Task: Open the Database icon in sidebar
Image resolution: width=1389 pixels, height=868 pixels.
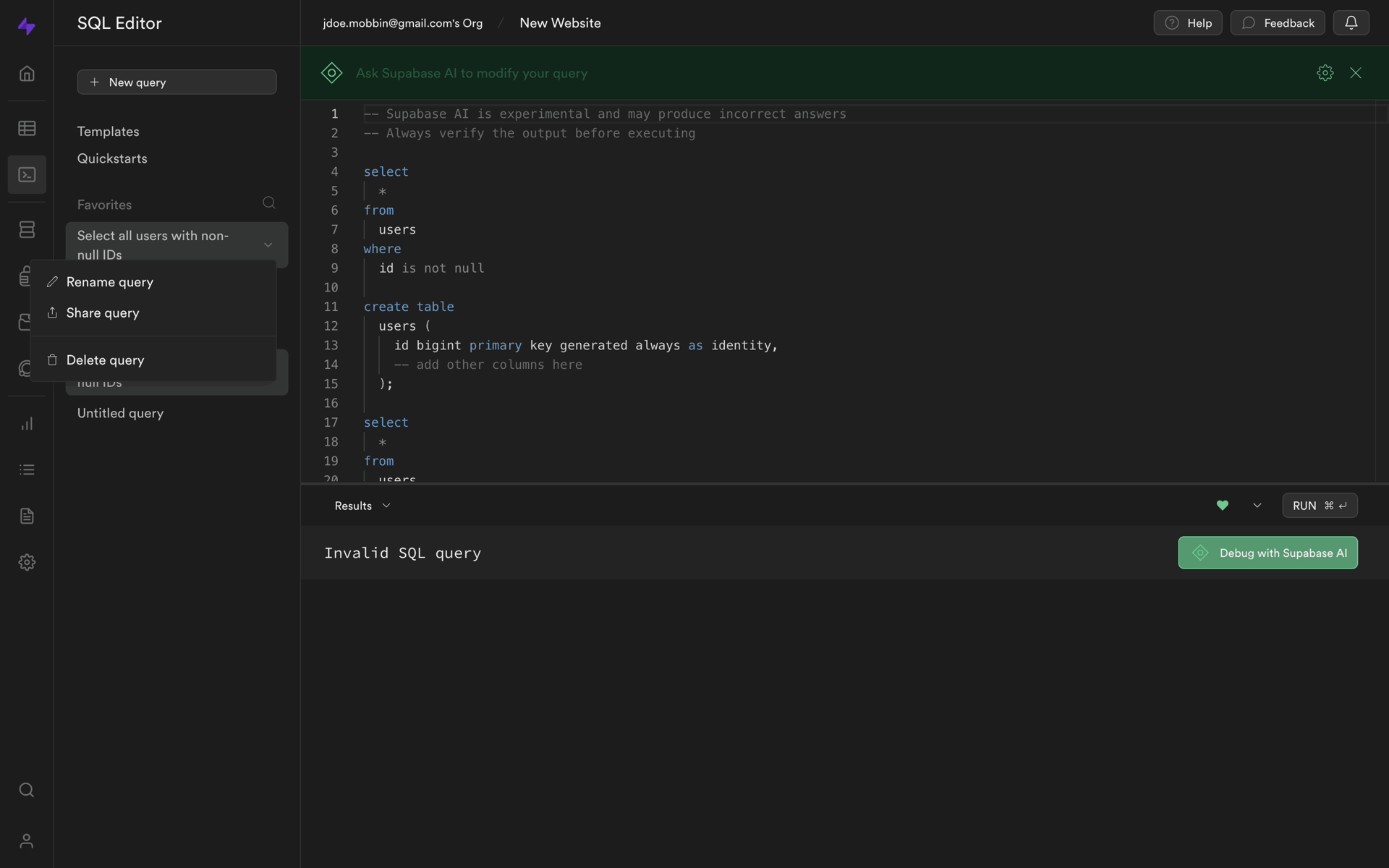Action: [x=27, y=229]
